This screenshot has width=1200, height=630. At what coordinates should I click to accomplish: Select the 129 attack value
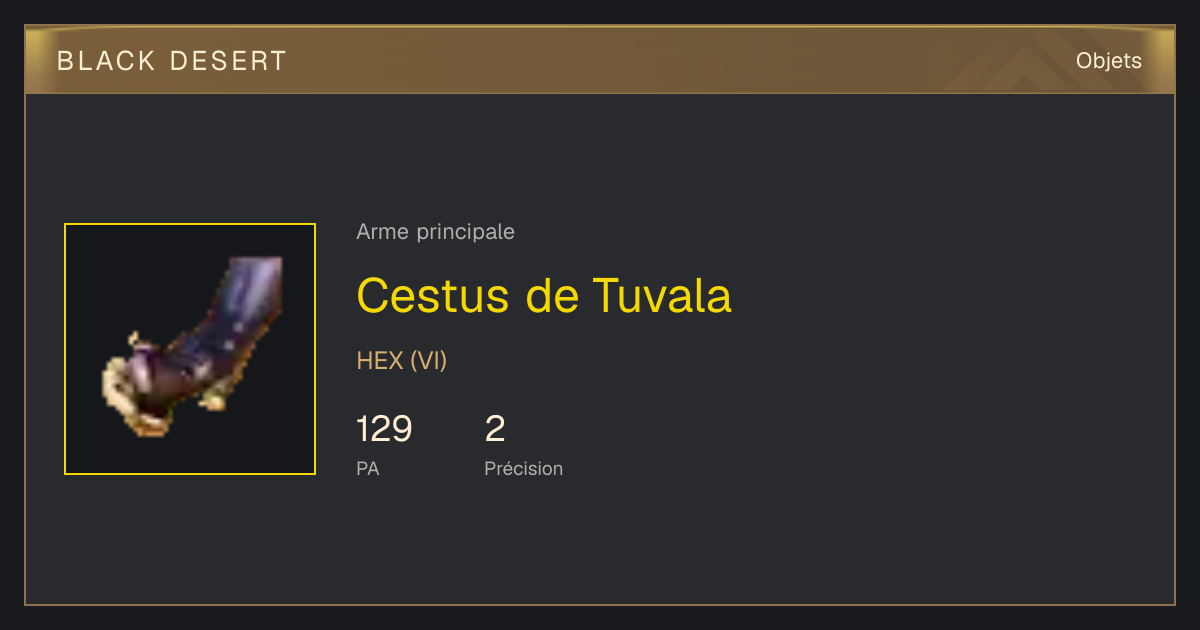(x=384, y=429)
